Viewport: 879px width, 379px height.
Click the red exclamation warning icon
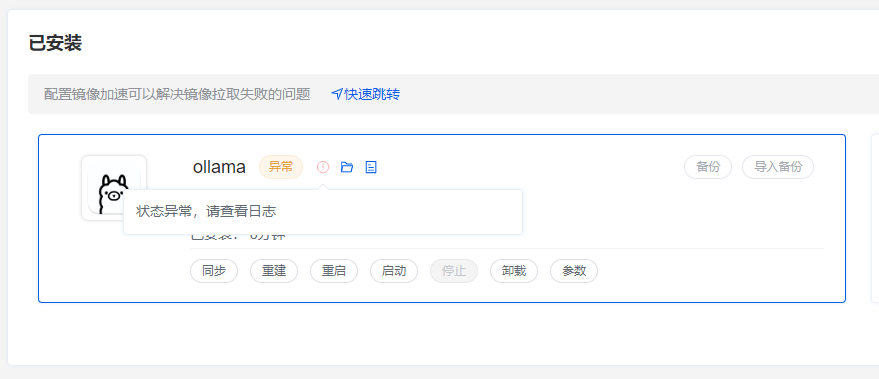click(323, 167)
